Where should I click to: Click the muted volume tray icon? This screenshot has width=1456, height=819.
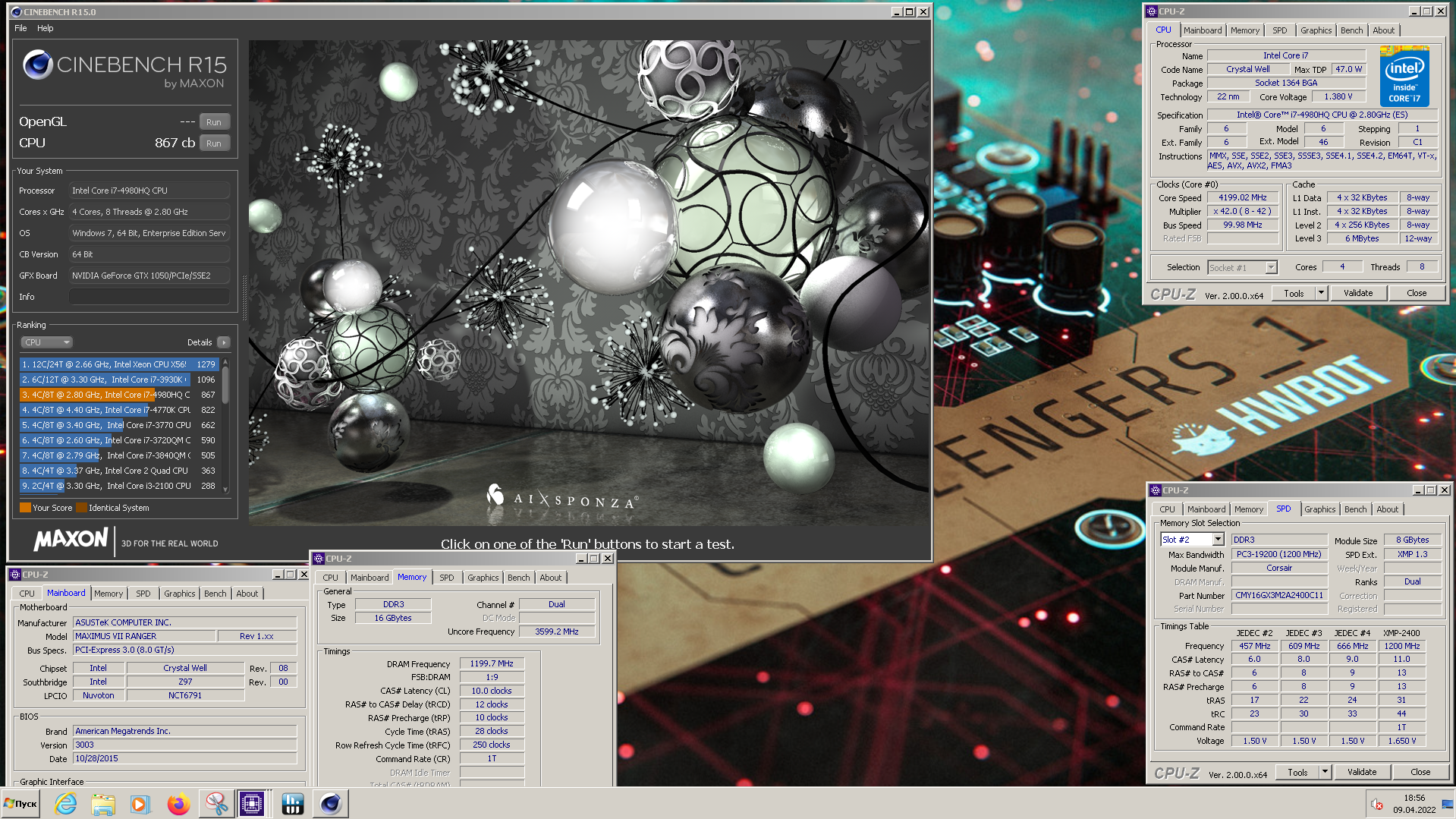coord(1377,805)
